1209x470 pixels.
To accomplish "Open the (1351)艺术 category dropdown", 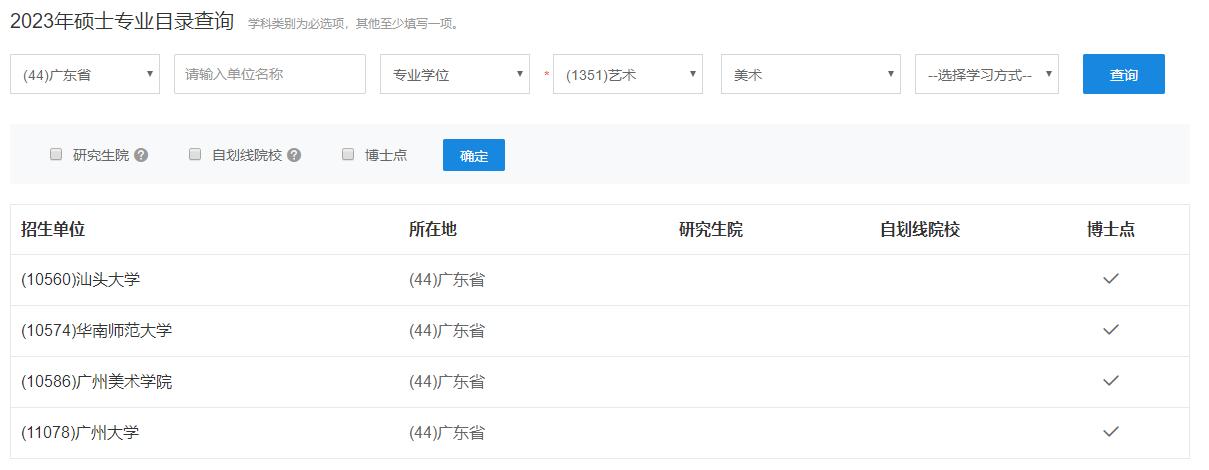I will click(x=628, y=74).
